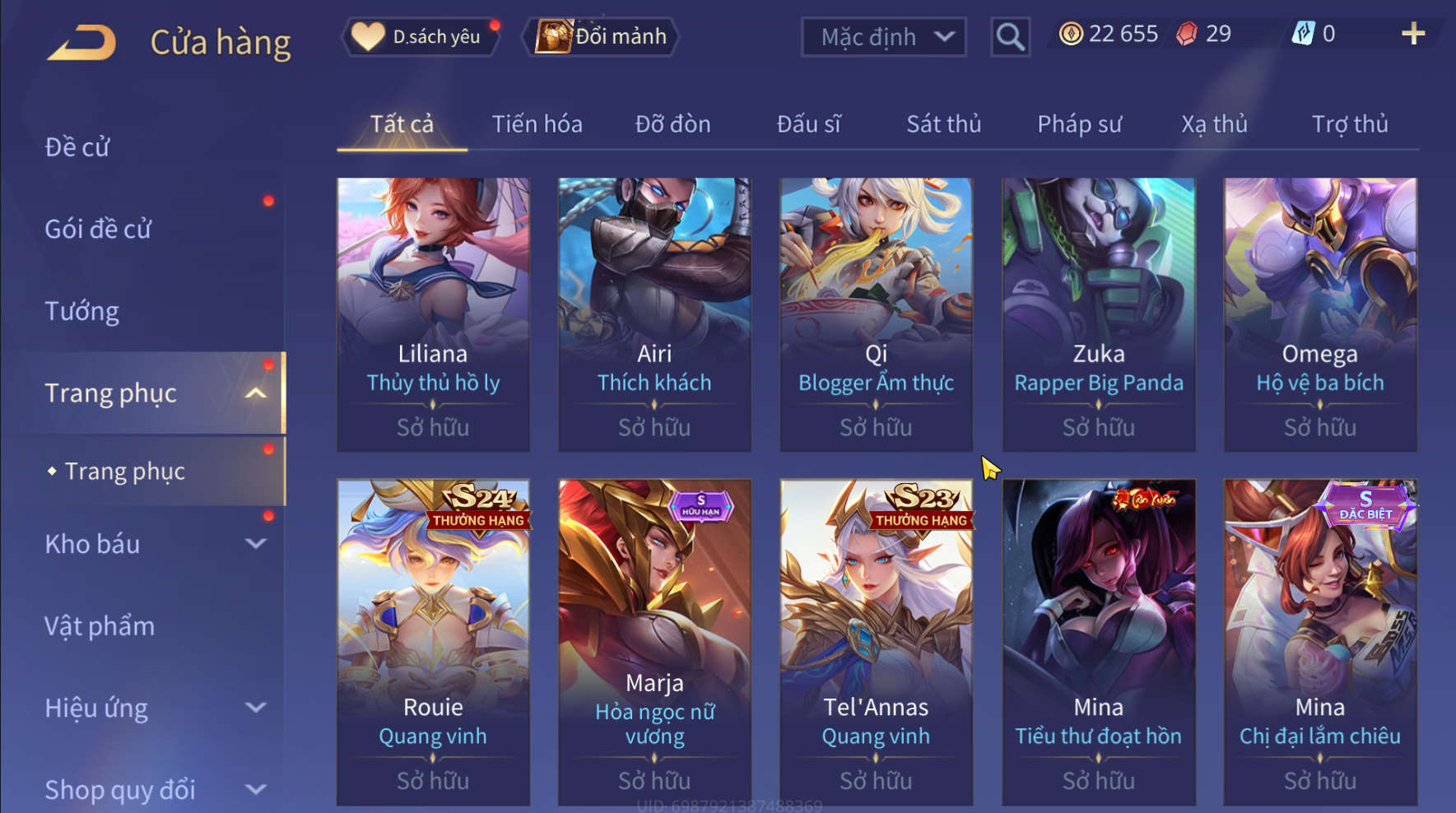
Task: Click the back arrow icon
Action: coord(81,42)
